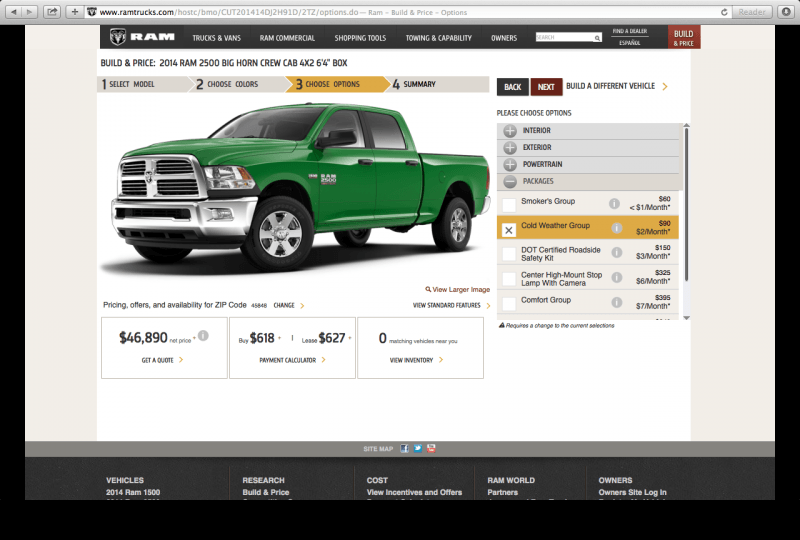Click the Ram logo in header

coord(142,37)
